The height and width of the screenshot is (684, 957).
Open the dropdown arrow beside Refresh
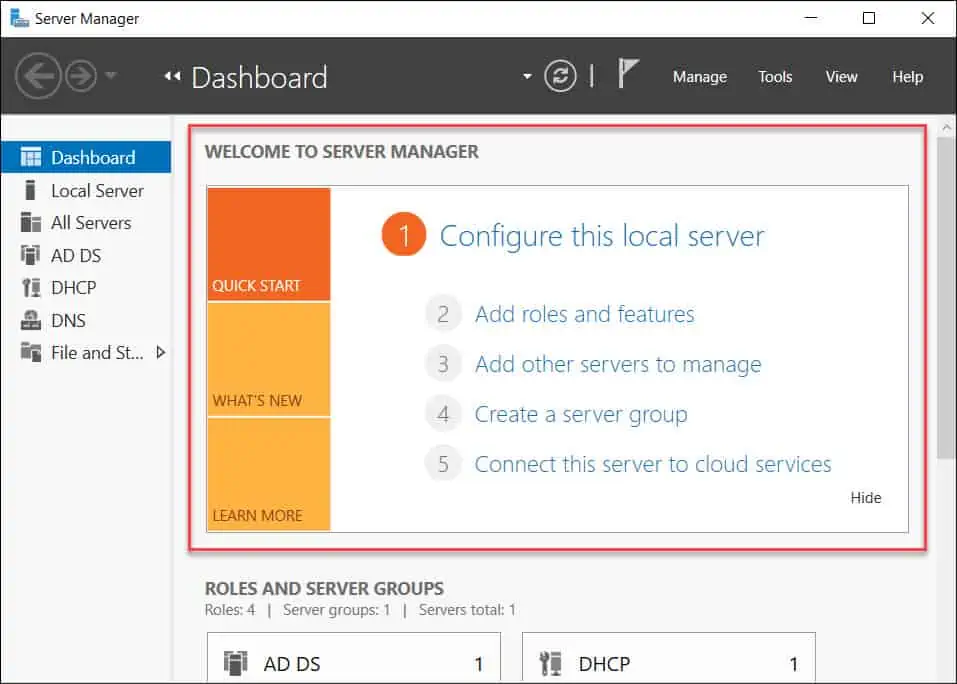(x=527, y=77)
